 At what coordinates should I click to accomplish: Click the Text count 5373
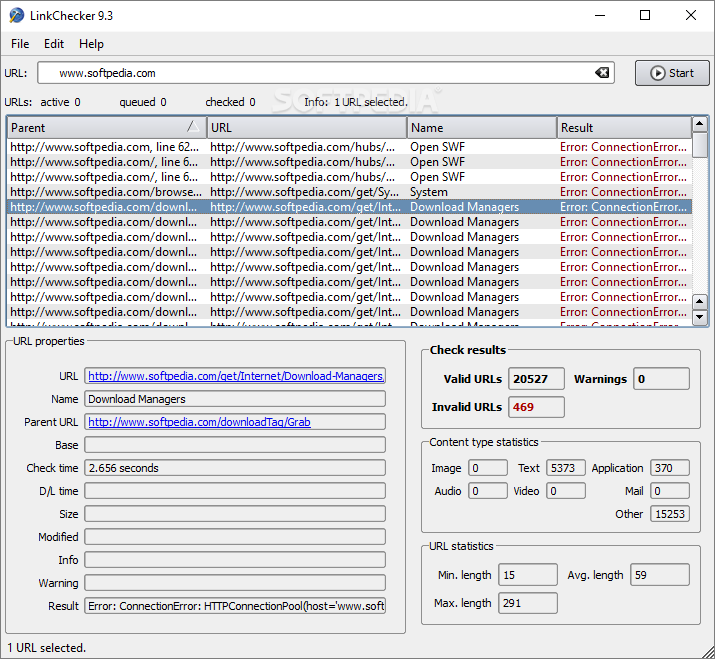coord(565,468)
